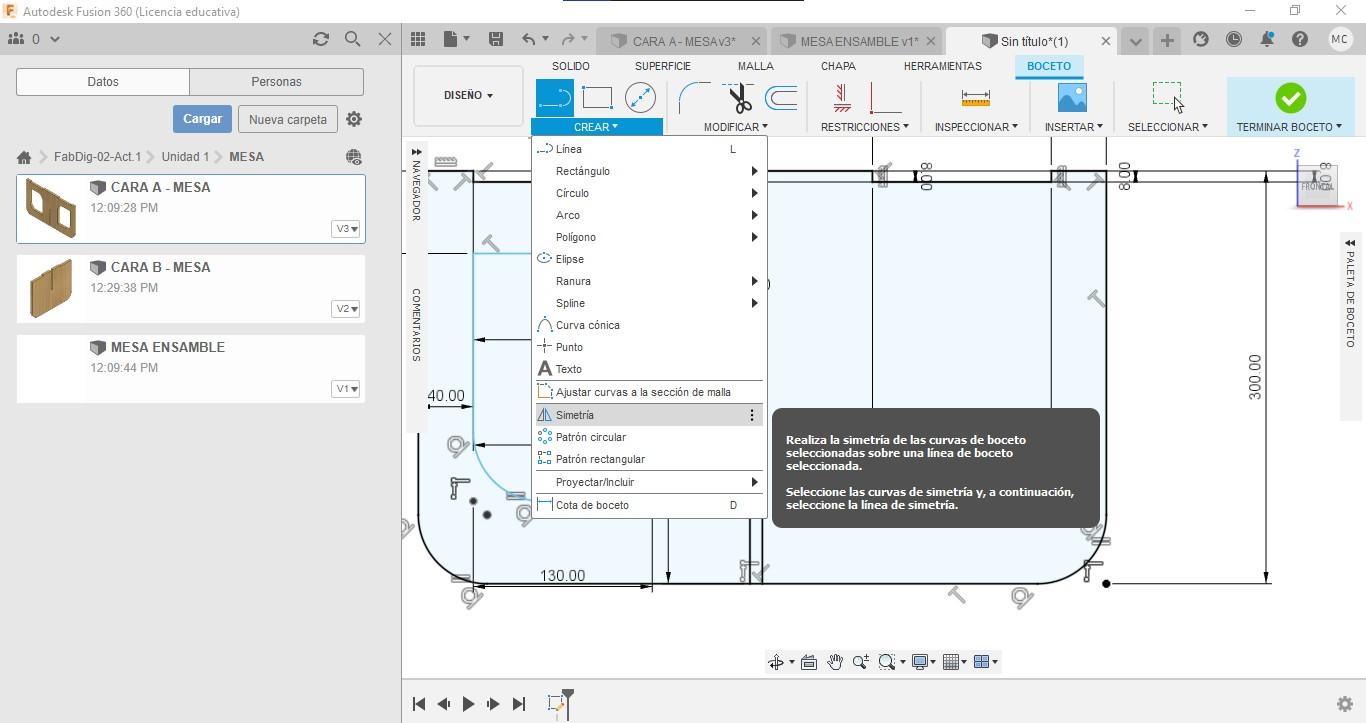Screen dimensions: 1366x723
Task: Open the Help question mark menu
Action: pos(1300,40)
